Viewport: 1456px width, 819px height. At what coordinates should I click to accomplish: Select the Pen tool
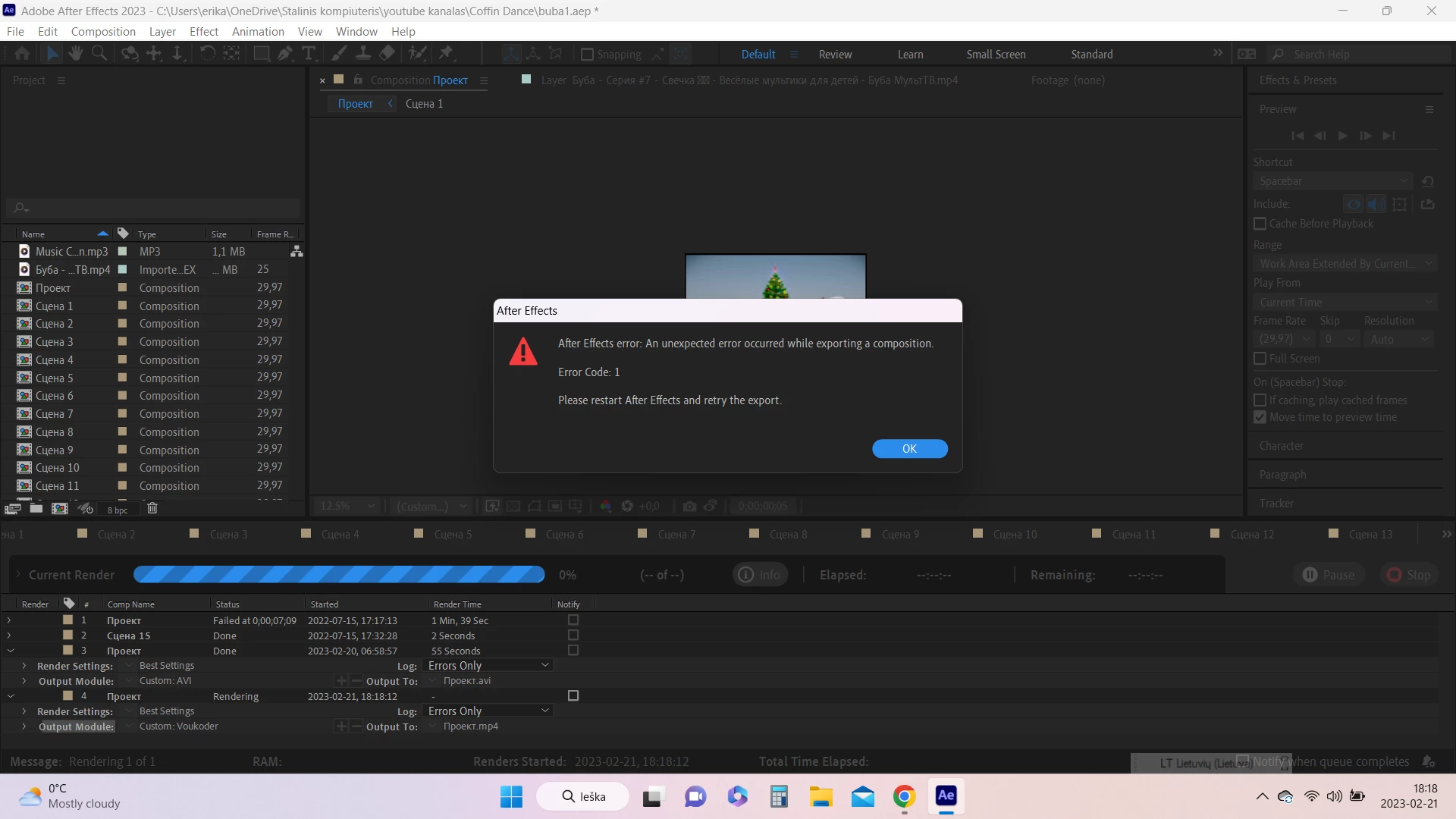click(284, 53)
